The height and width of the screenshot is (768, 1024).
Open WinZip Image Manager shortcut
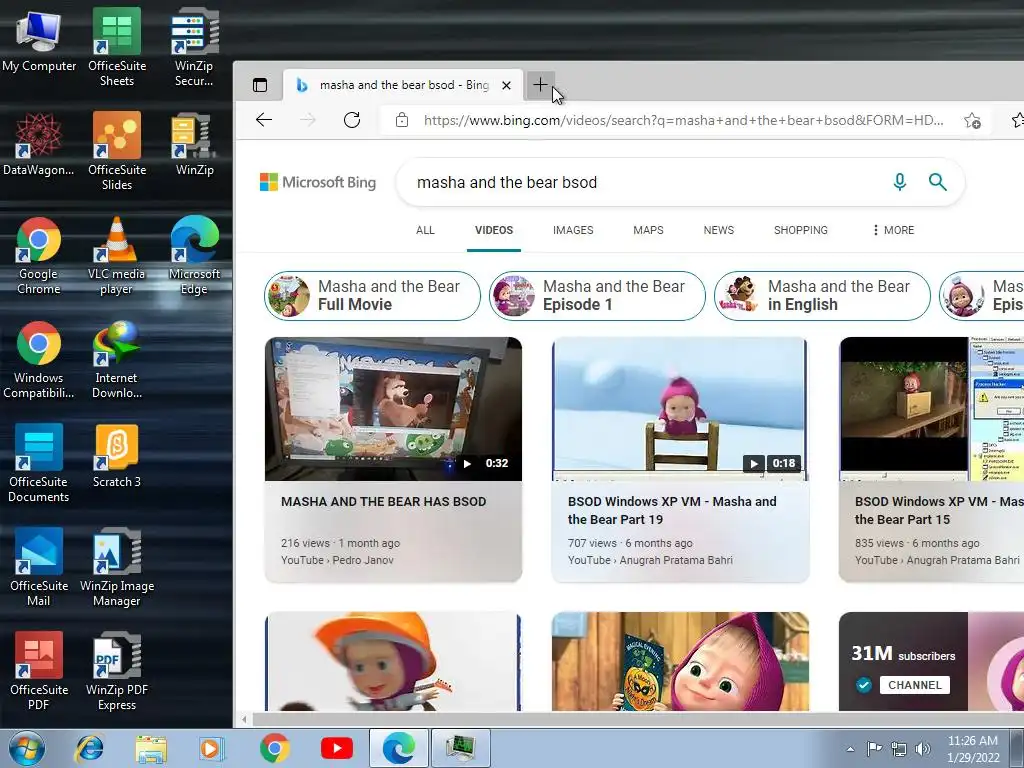click(x=116, y=567)
